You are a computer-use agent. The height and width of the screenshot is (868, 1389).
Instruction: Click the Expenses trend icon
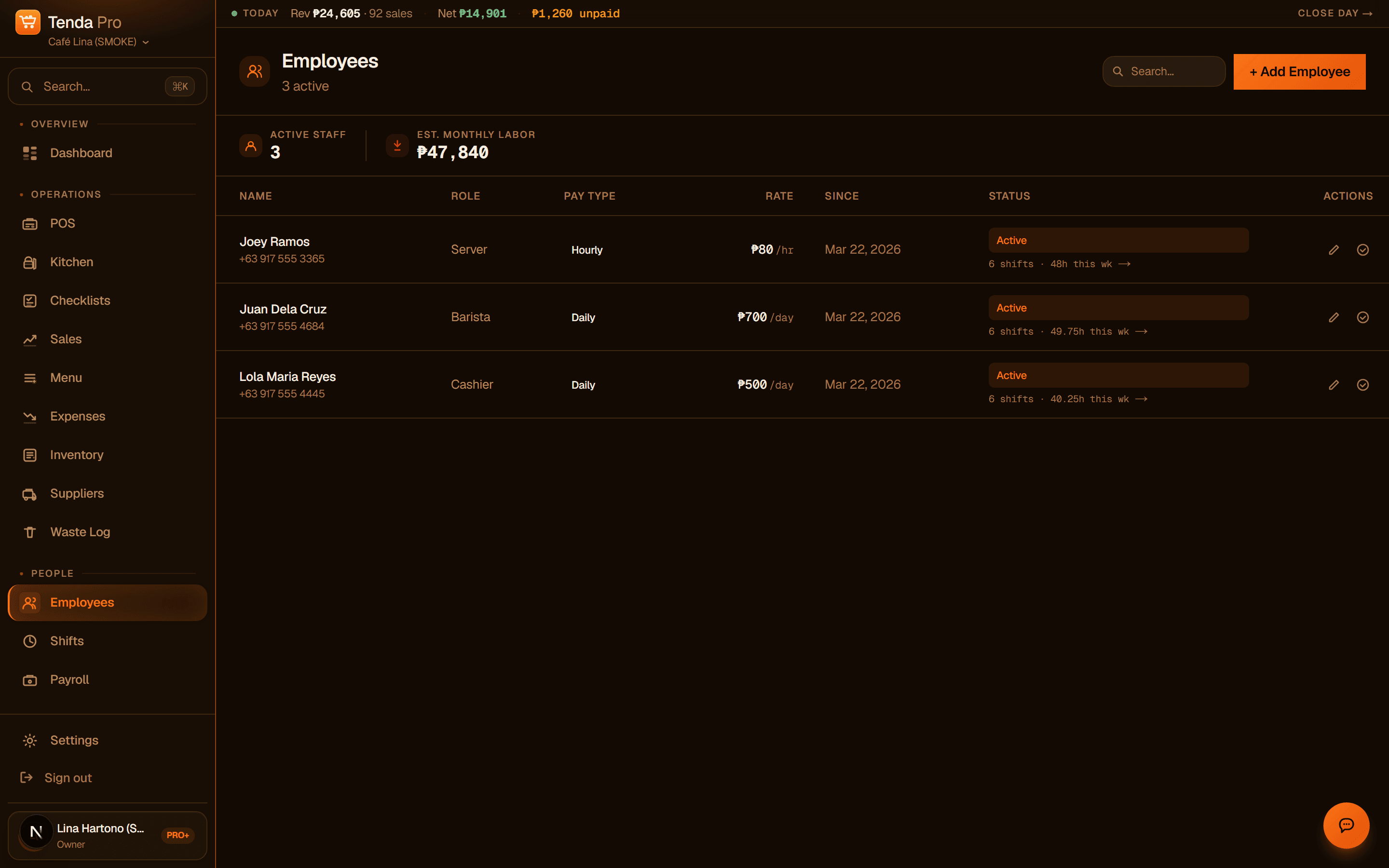30,417
